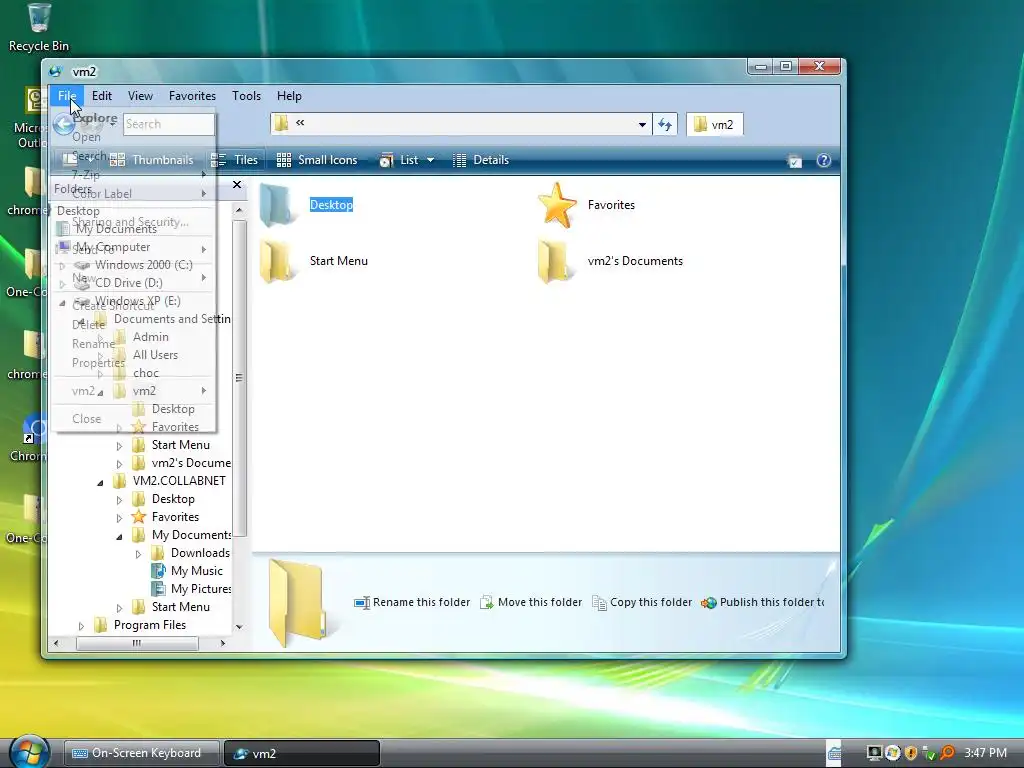This screenshot has height=768, width=1024.
Task: Click Copy this folder
Action: [x=642, y=602]
